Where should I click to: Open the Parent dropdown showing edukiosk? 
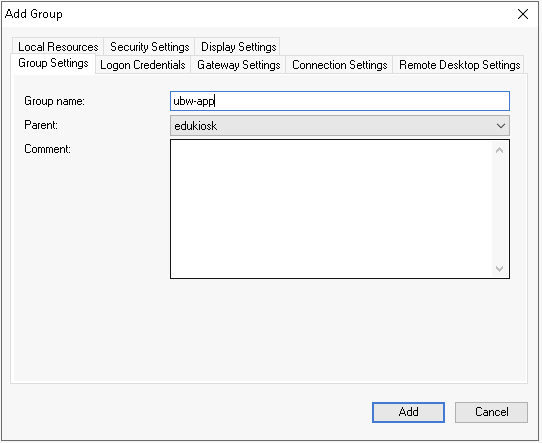[x=340, y=126]
